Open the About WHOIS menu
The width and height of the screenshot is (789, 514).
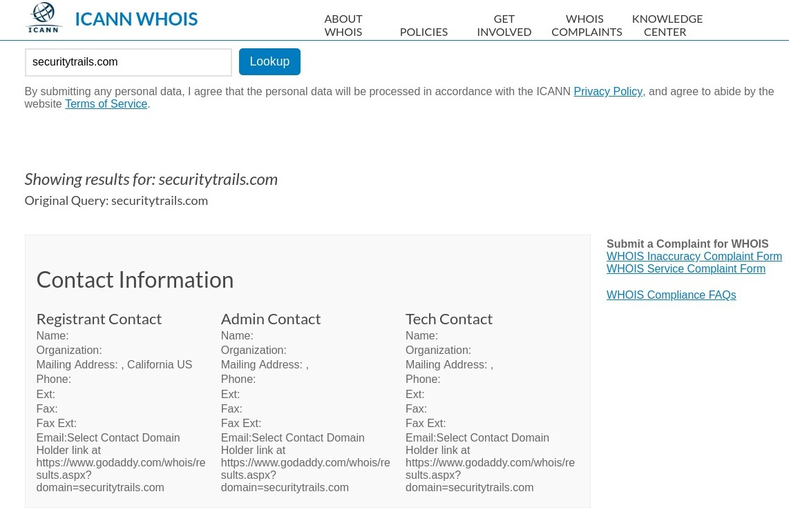tap(343, 25)
